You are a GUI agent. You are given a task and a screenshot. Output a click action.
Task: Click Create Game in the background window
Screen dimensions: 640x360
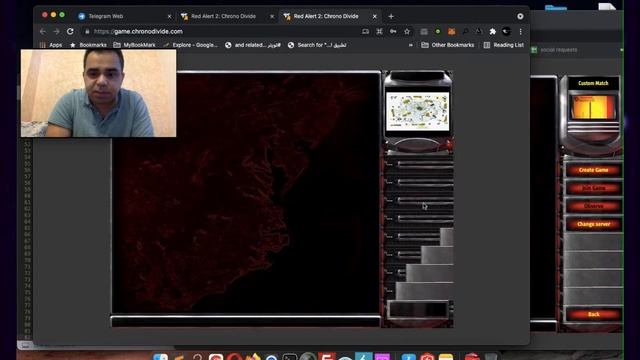click(593, 170)
